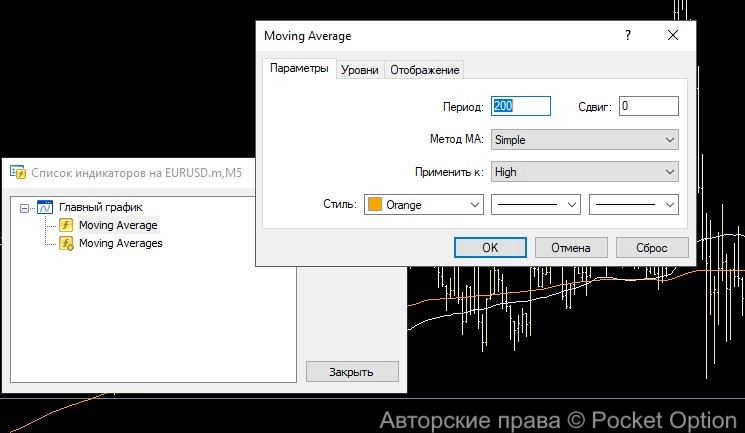Click the Закрыть button
Viewport: 745px width, 433px height.
pyautogui.click(x=351, y=372)
